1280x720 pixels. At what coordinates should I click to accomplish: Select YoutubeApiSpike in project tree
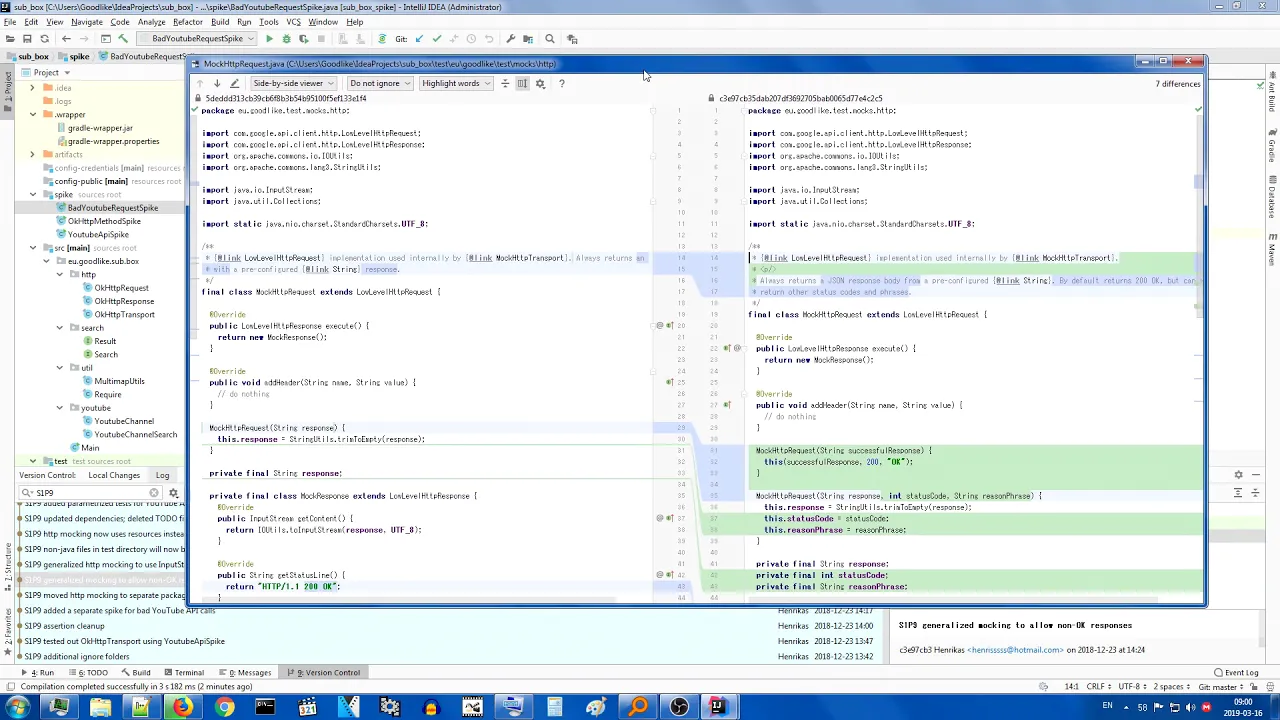point(98,235)
